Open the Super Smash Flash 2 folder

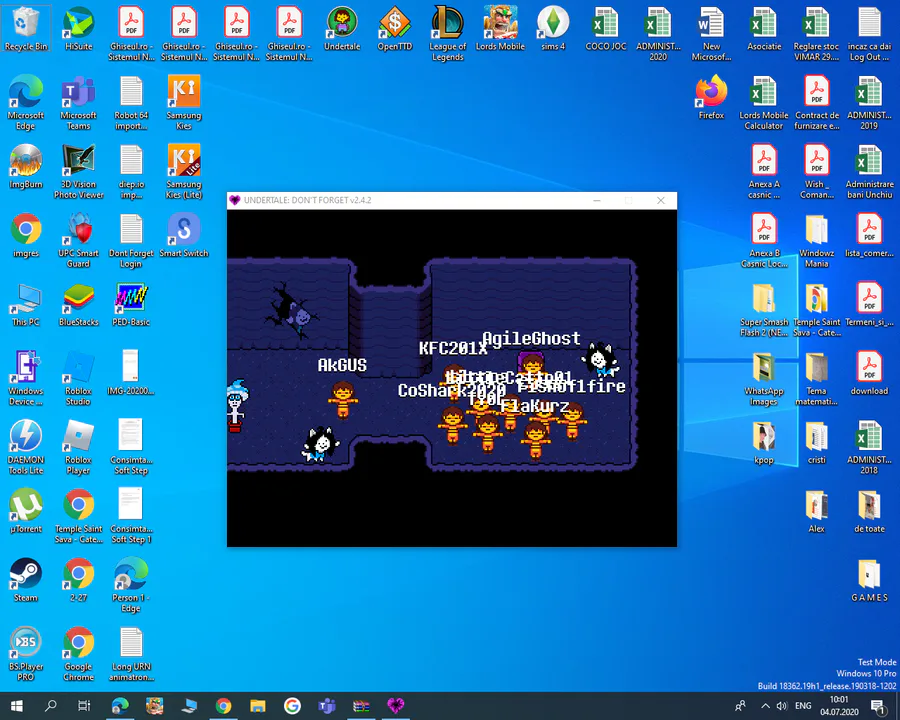(764, 309)
